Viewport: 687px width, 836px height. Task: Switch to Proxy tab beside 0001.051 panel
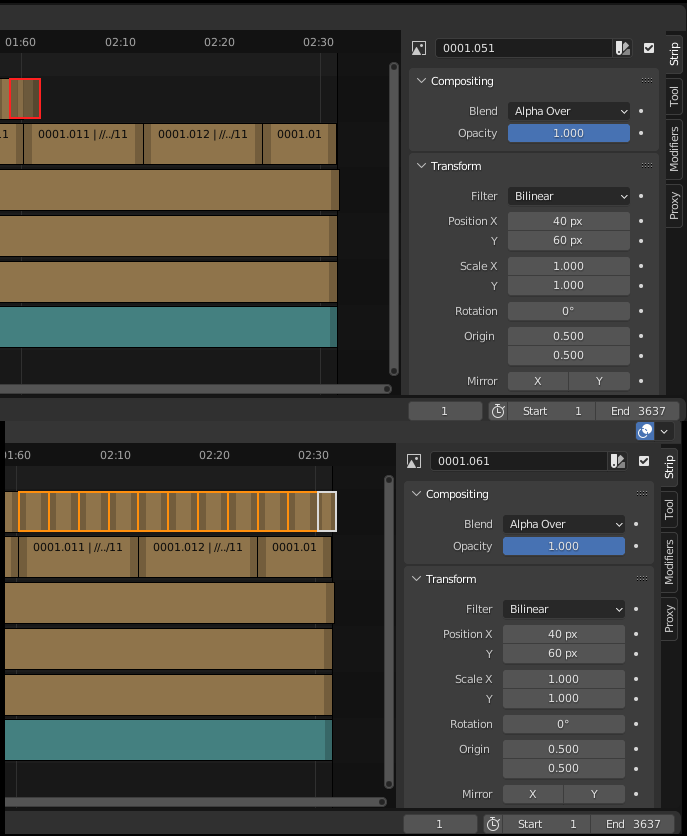pos(674,205)
